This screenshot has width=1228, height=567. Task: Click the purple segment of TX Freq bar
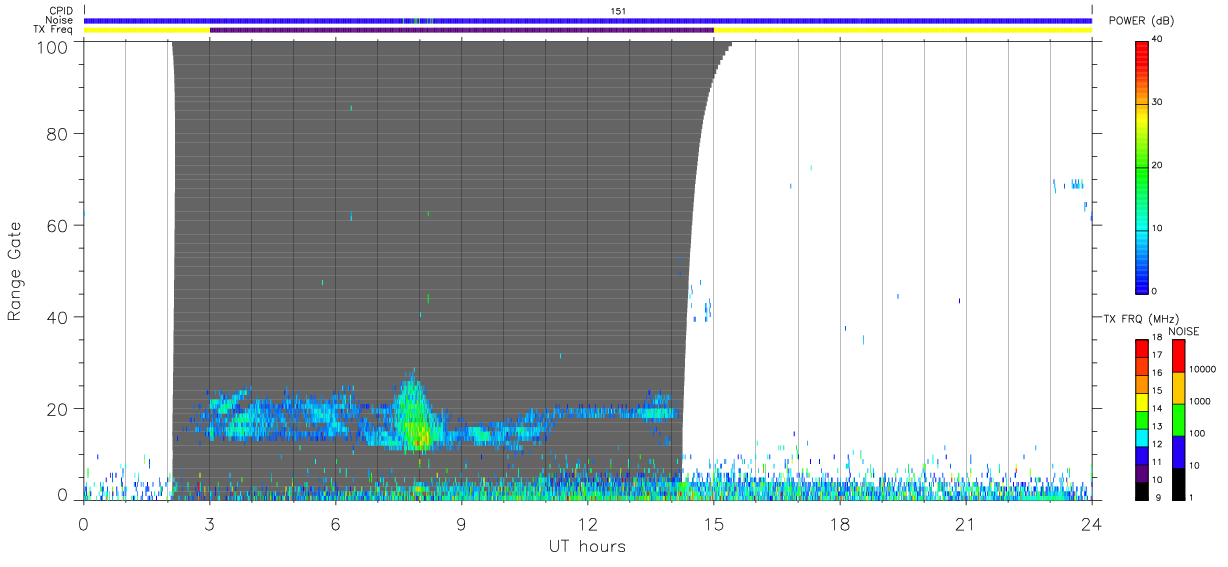[462, 30]
